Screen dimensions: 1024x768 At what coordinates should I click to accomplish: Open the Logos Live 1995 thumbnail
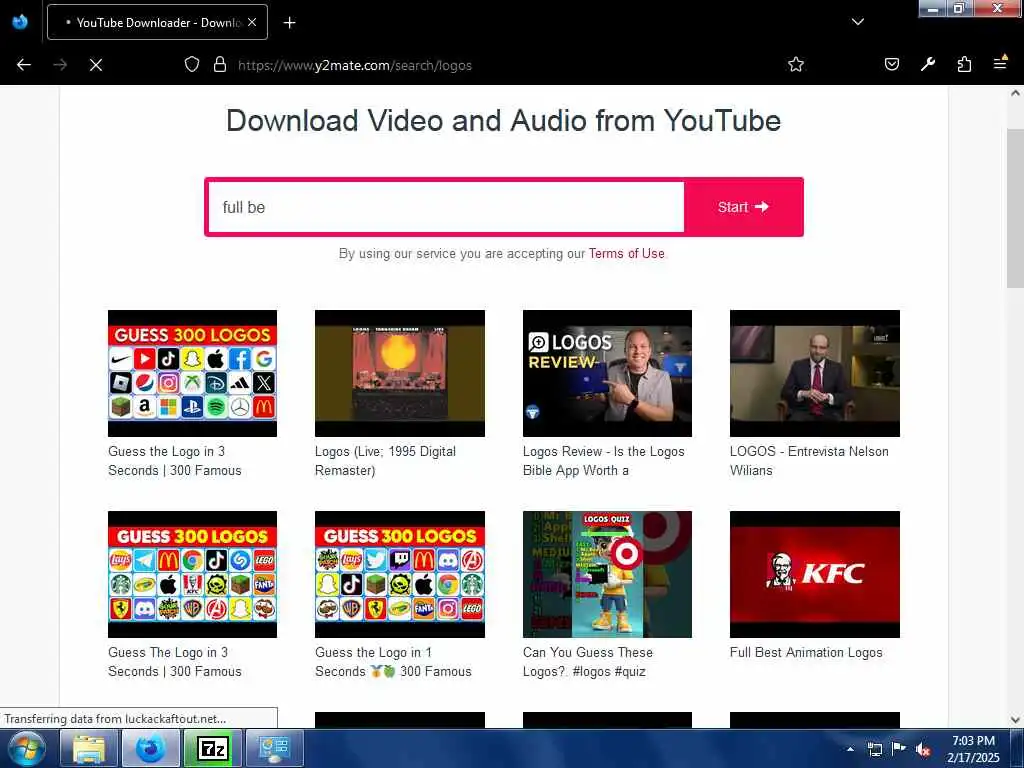click(x=400, y=374)
